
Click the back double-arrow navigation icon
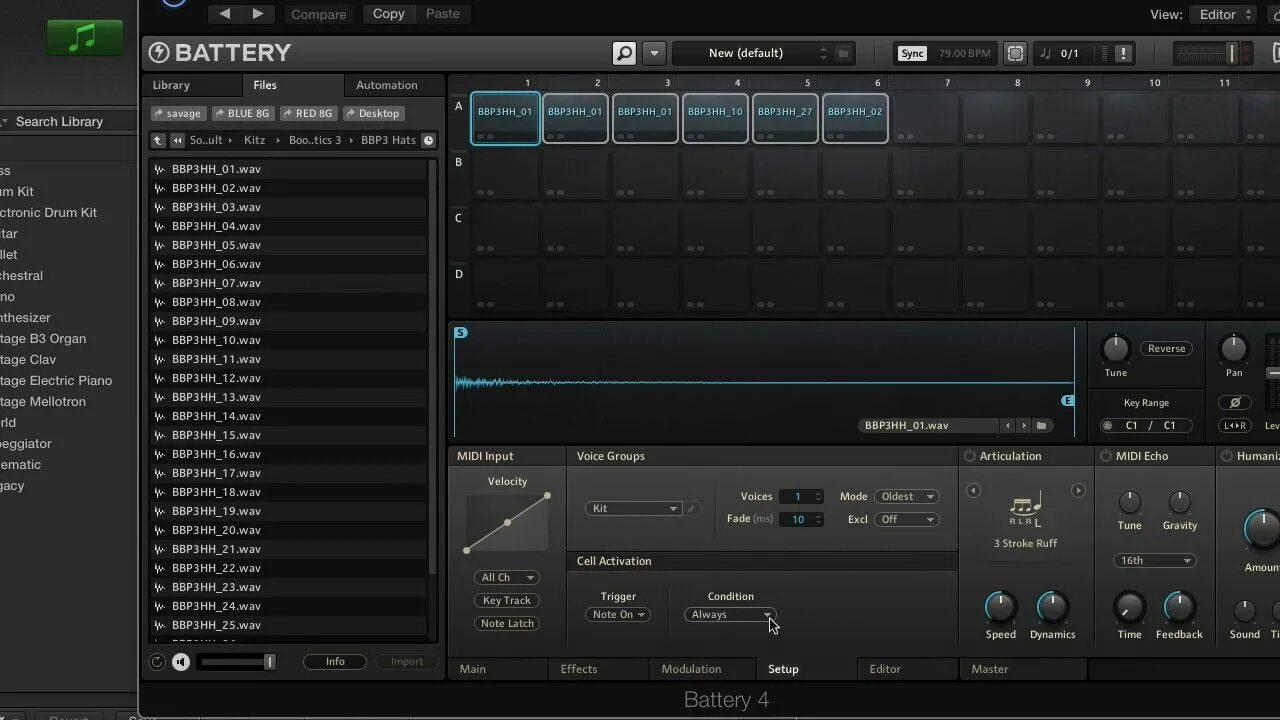(177, 140)
